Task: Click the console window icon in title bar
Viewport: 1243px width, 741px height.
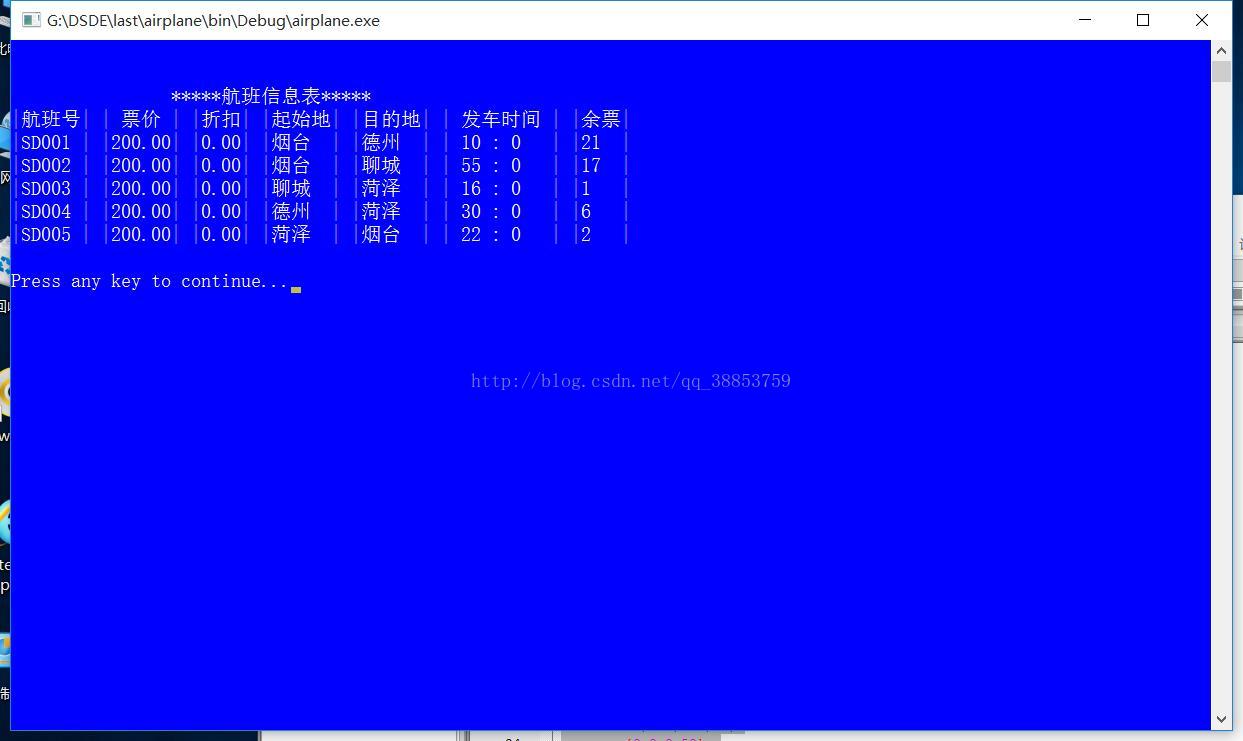Action: 32,20
